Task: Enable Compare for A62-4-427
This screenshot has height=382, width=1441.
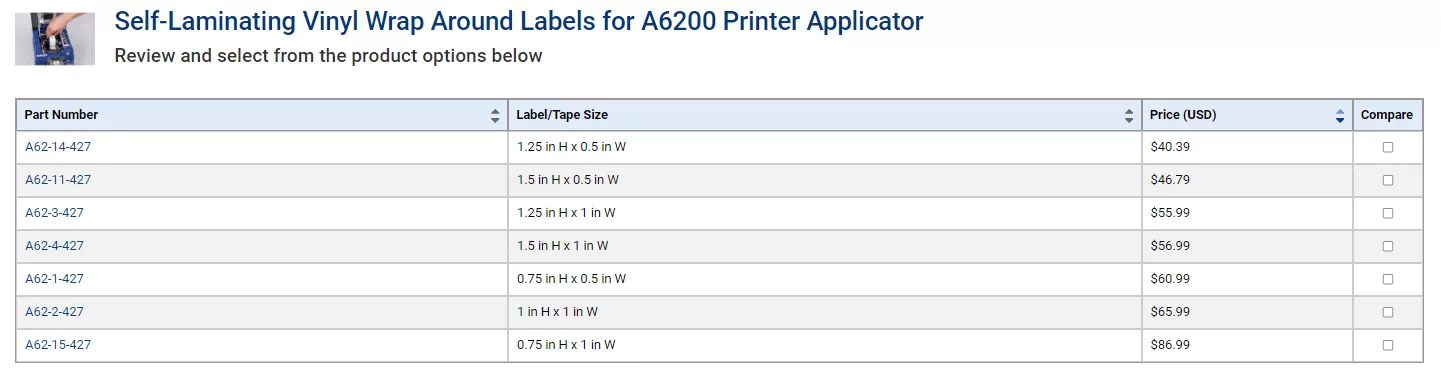Action: [x=1388, y=246]
